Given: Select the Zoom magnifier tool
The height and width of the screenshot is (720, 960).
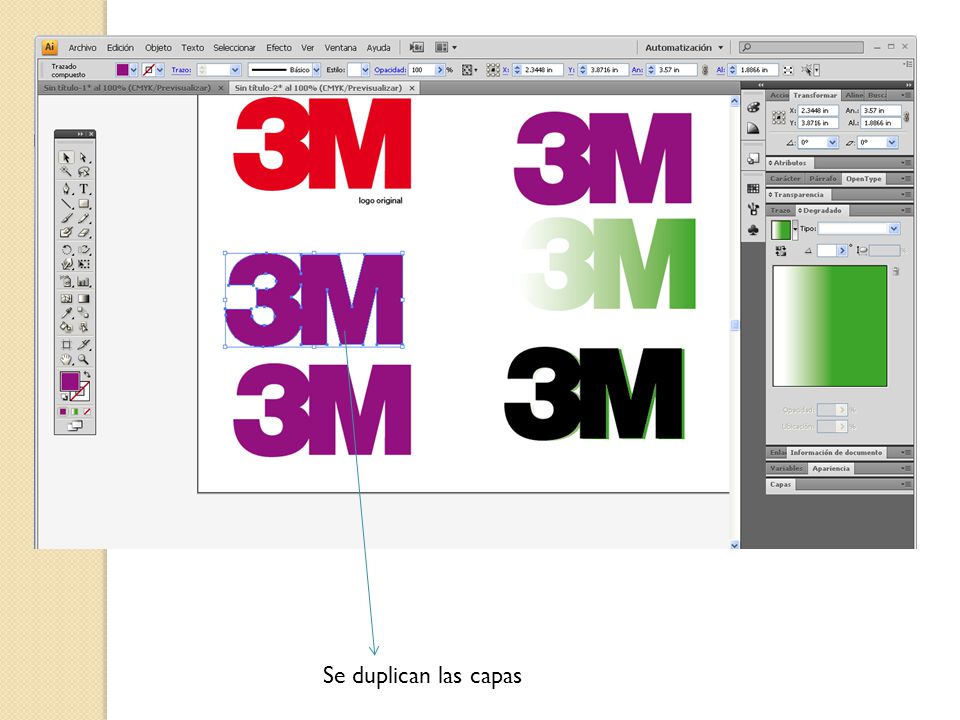Looking at the screenshot, I should (84, 359).
